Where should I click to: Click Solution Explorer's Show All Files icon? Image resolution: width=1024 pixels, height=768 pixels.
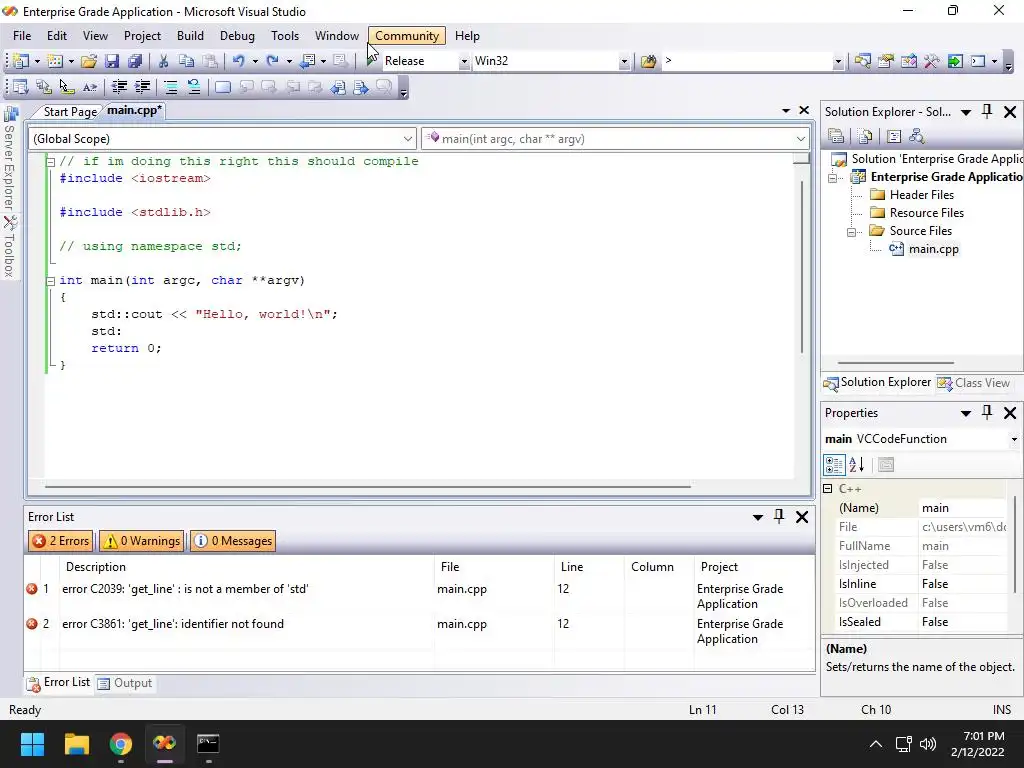click(x=865, y=136)
